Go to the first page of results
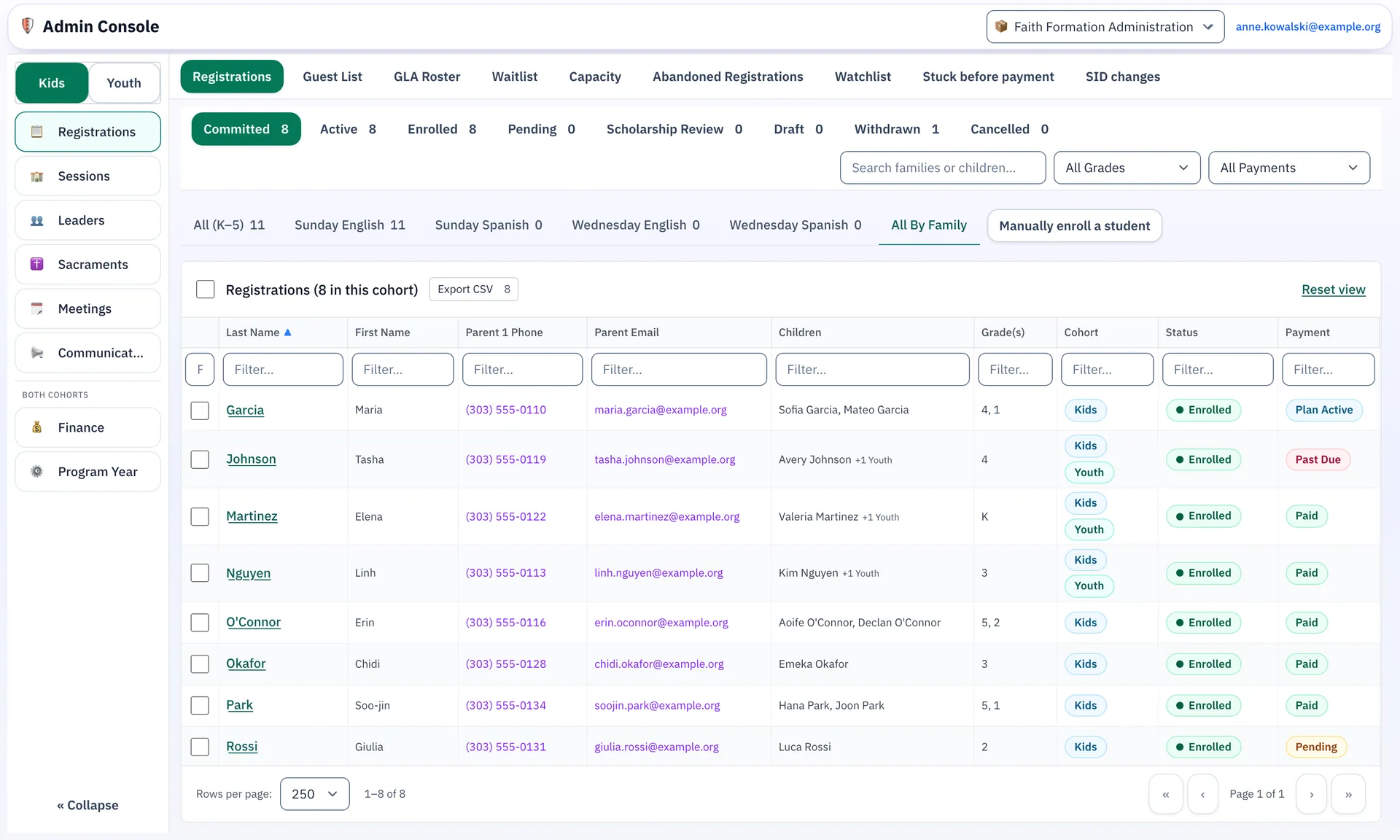Screen dimensions: 1400x840 pyautogui.click(x=1166, y=794)
